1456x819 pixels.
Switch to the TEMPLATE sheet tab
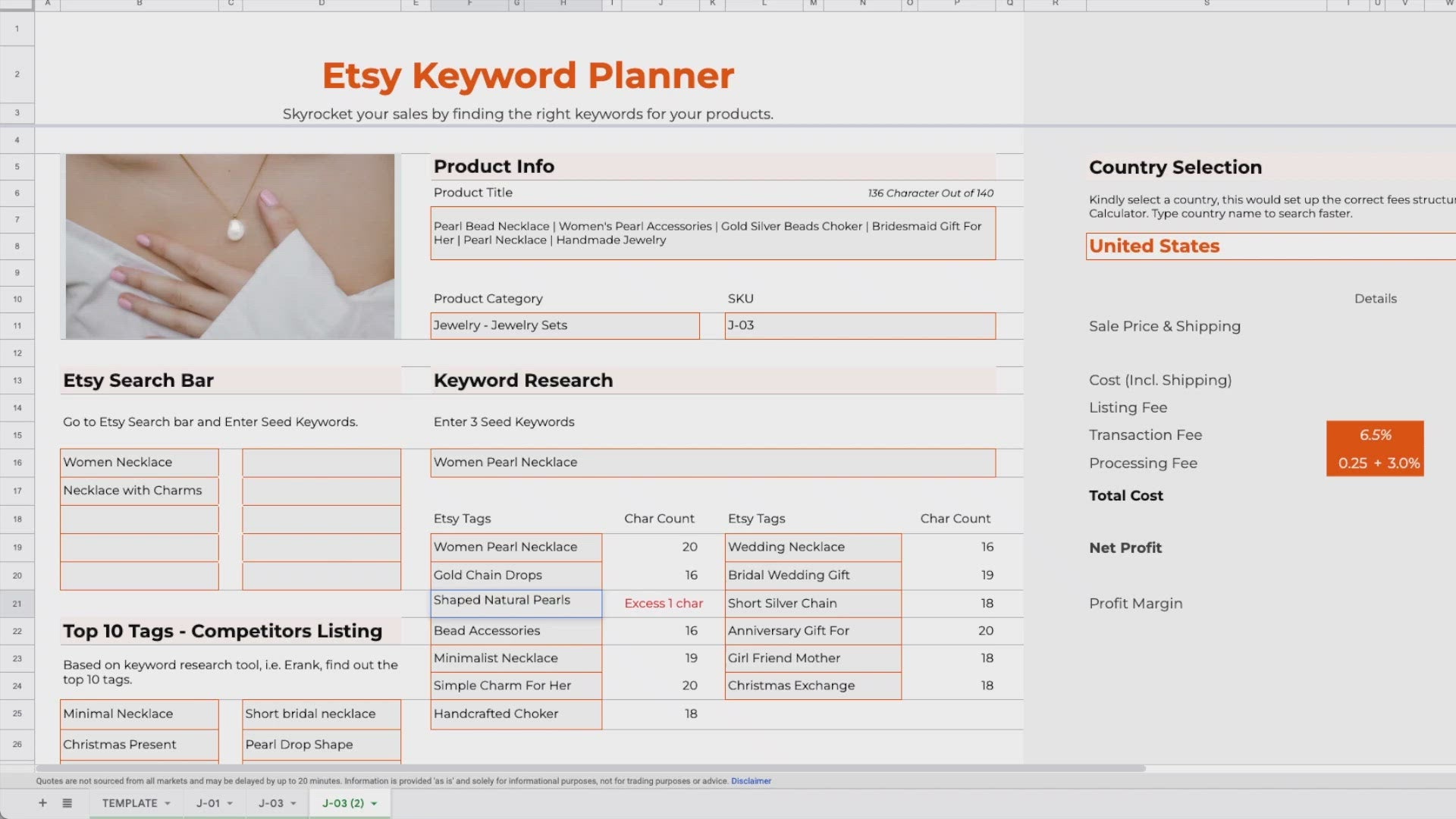(130, 803)
